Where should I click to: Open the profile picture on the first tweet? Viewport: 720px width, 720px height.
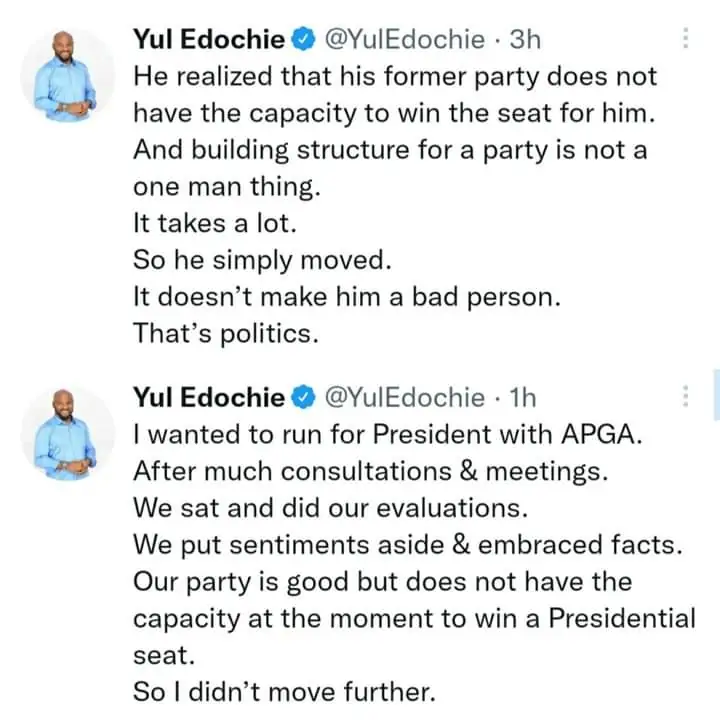pos(69,77)
